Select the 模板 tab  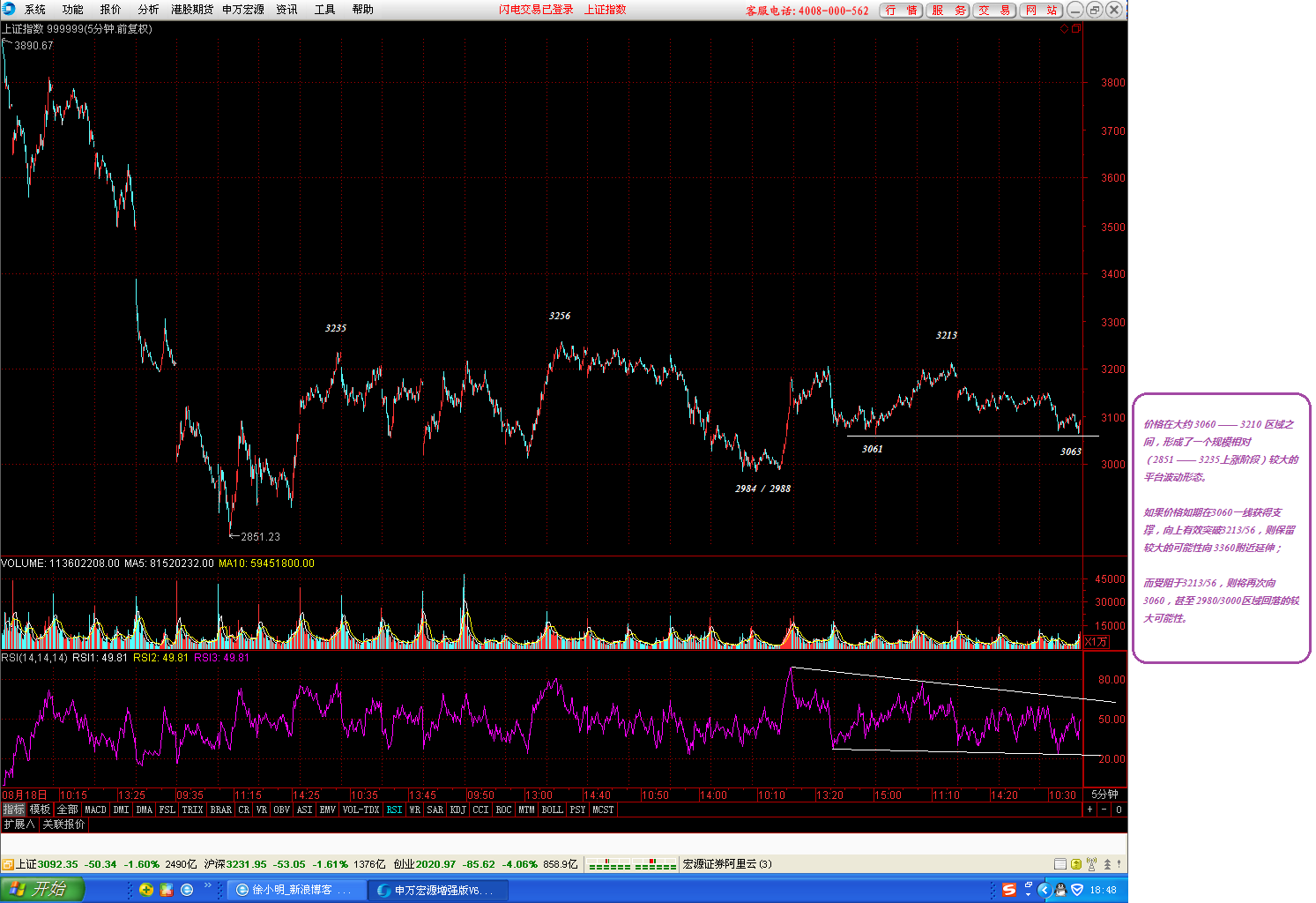pyautogui.click(x=40, y=810)
